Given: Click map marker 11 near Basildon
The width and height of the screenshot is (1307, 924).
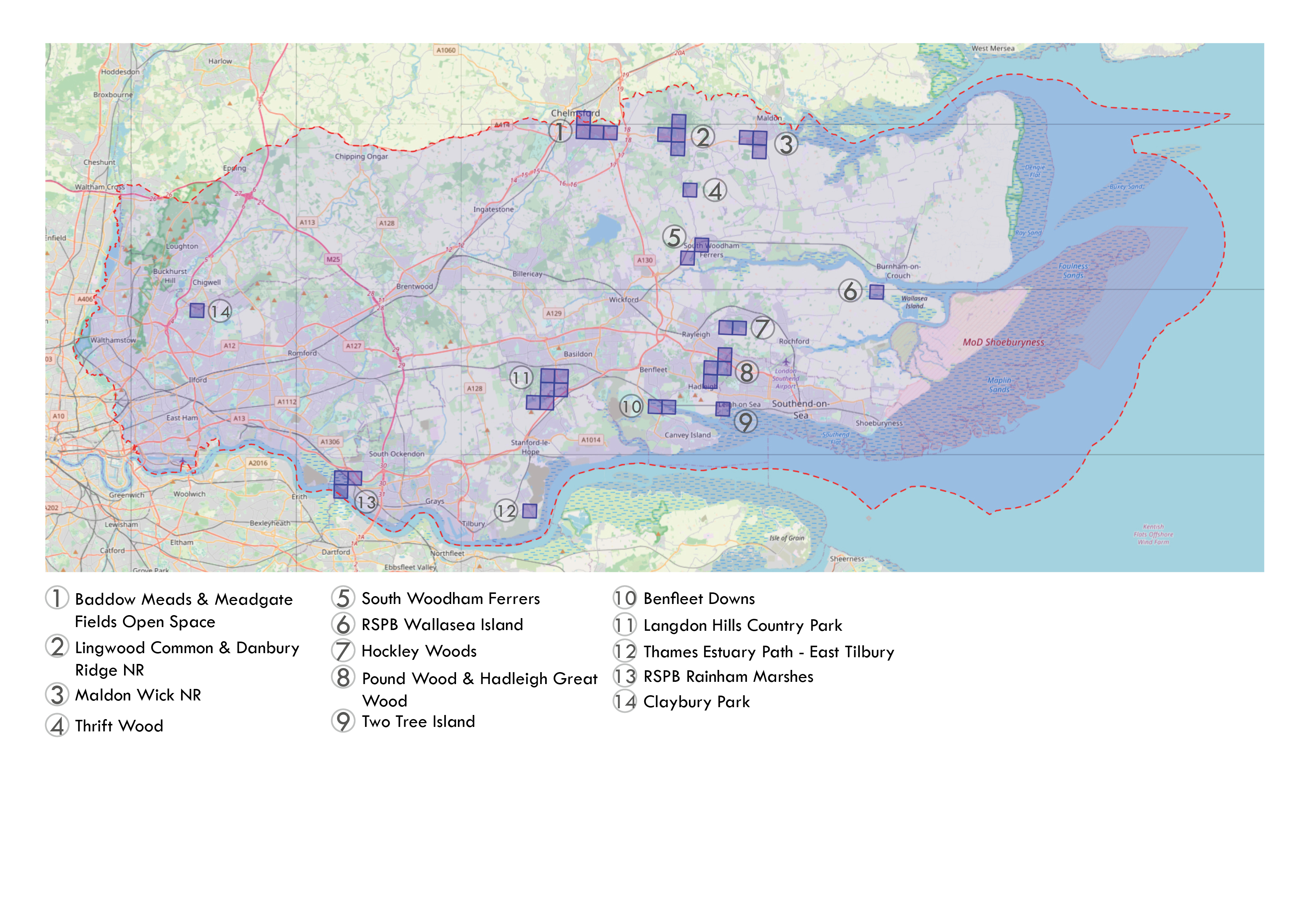Looking at the screenshot, I should click(521, 377).
